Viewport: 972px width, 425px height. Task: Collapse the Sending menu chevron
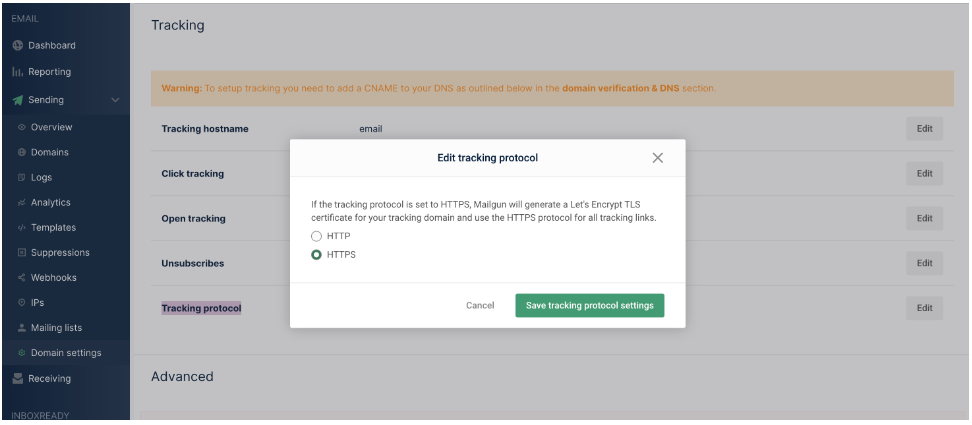115,100
